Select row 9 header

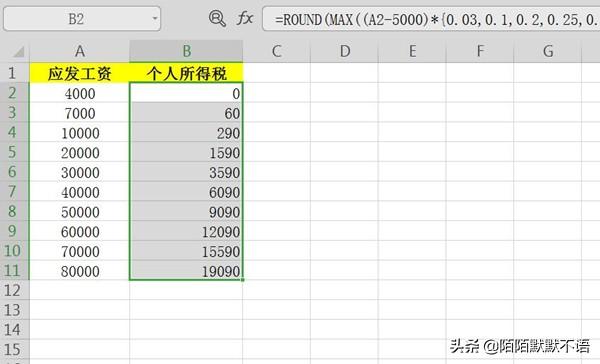pos(15,231)
